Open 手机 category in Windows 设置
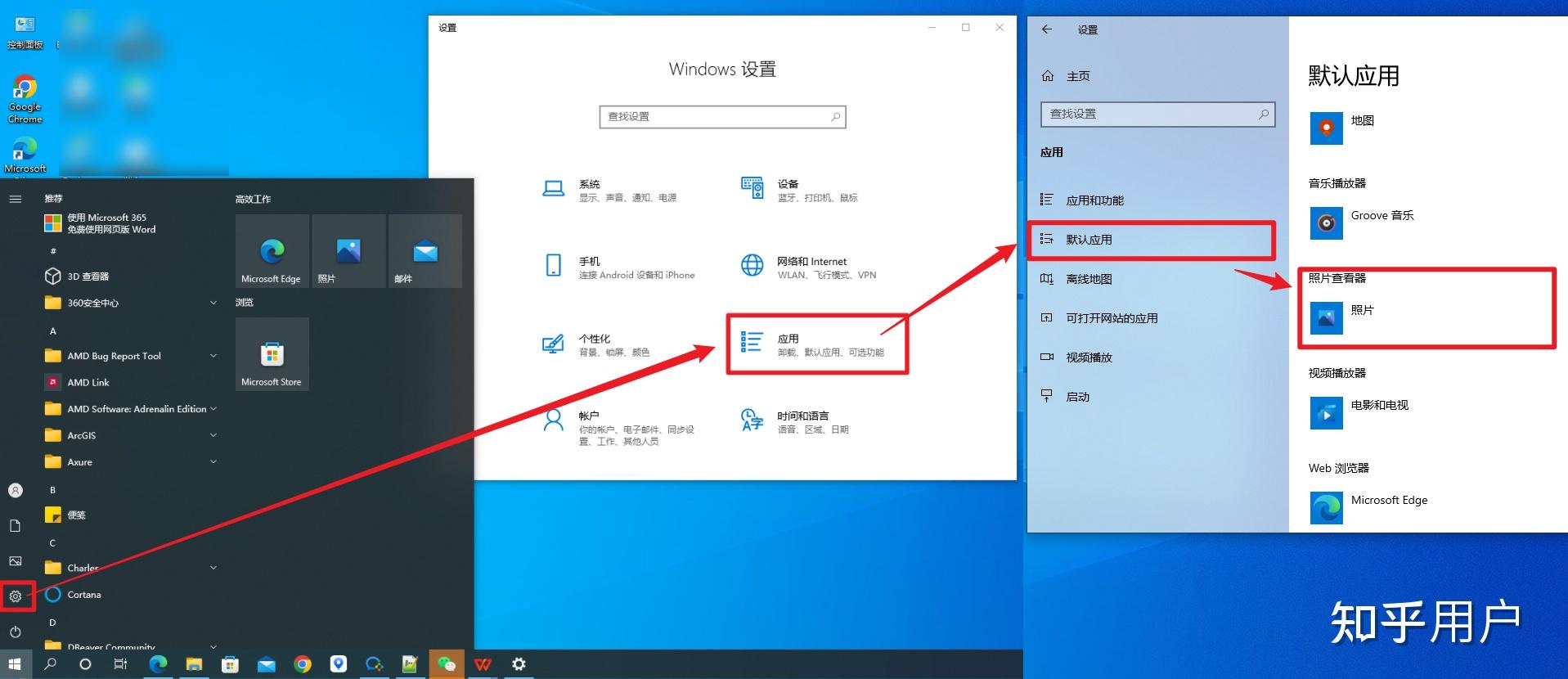Viewport: 1568px width, 679px height. pos(619,268)
